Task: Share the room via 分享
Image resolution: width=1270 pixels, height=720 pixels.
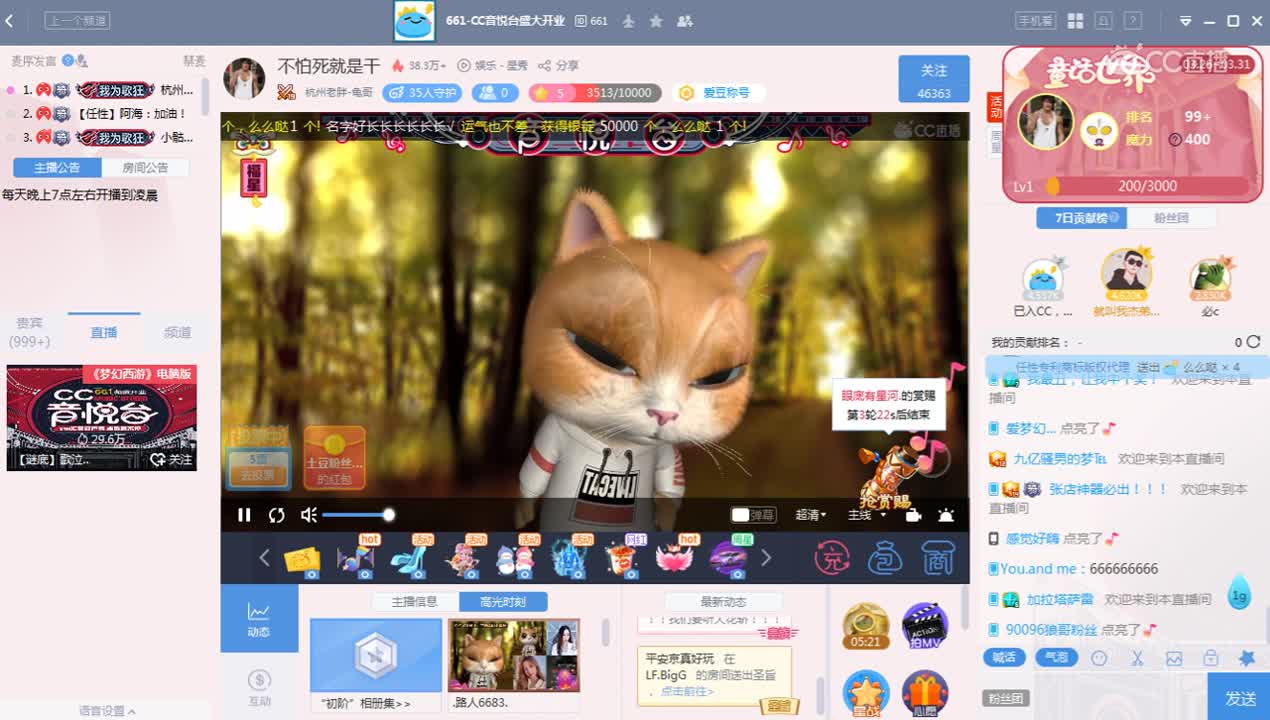Action: coord(559,65)
